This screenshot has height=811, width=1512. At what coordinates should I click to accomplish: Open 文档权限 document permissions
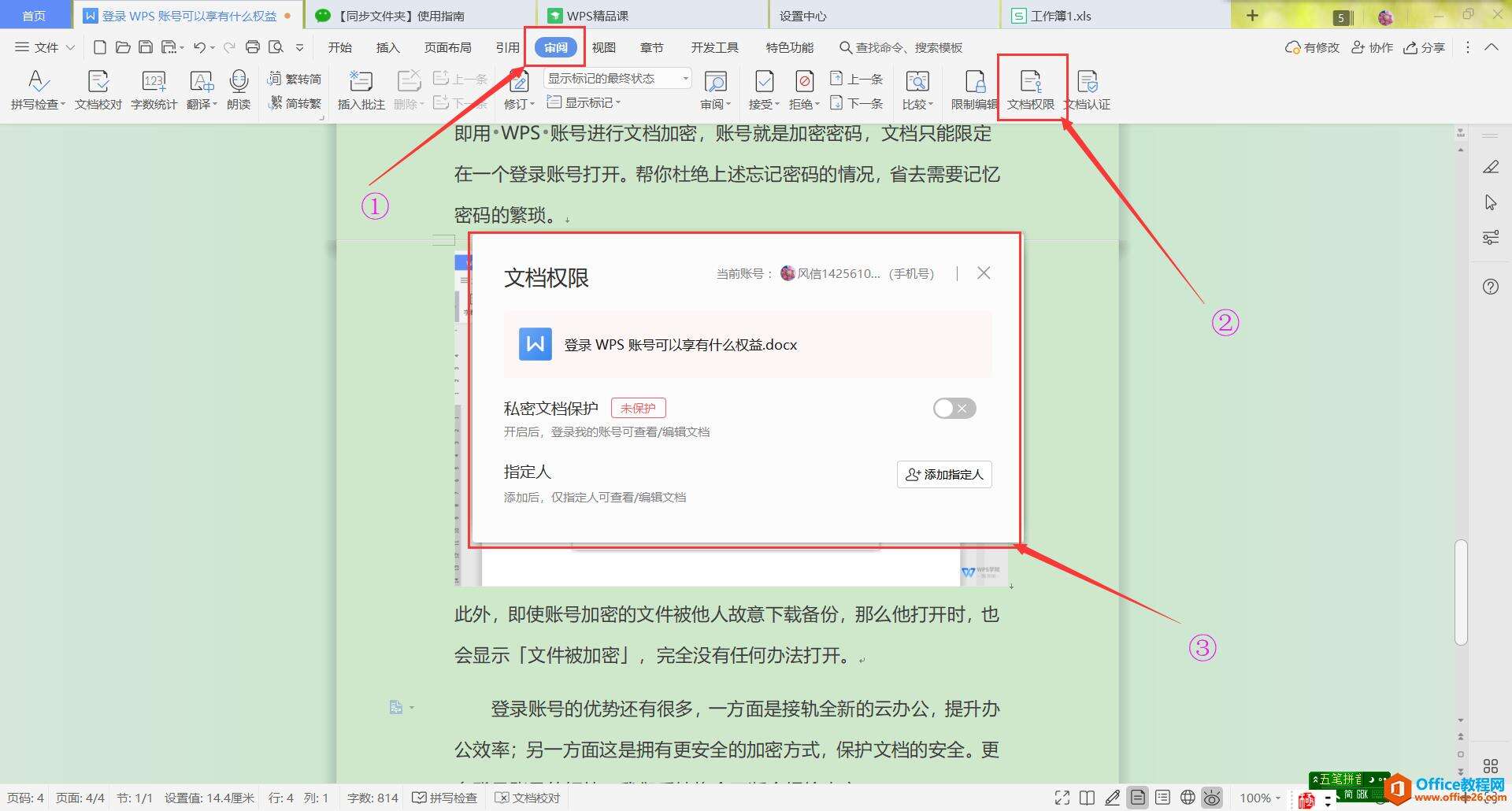(1031, 90)
